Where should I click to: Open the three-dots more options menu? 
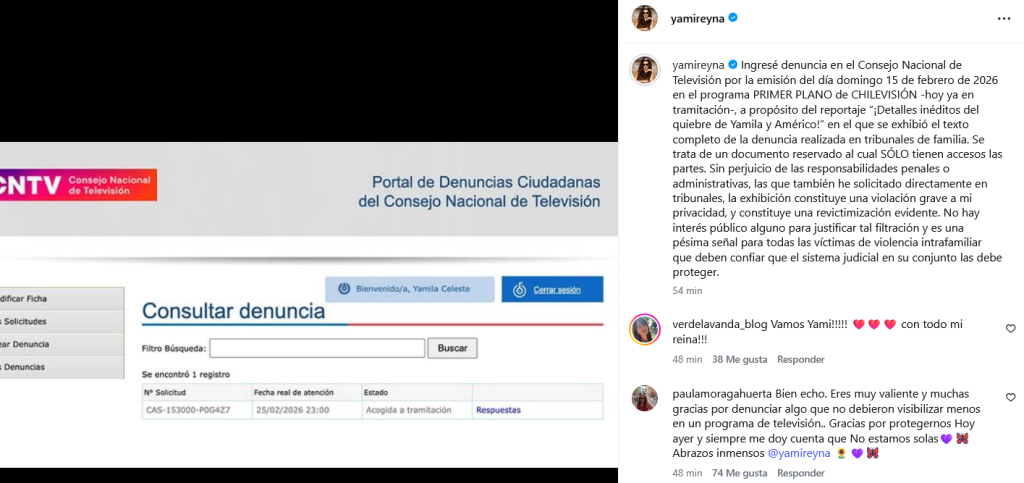pyautogui.click(x=1004, y=18)
